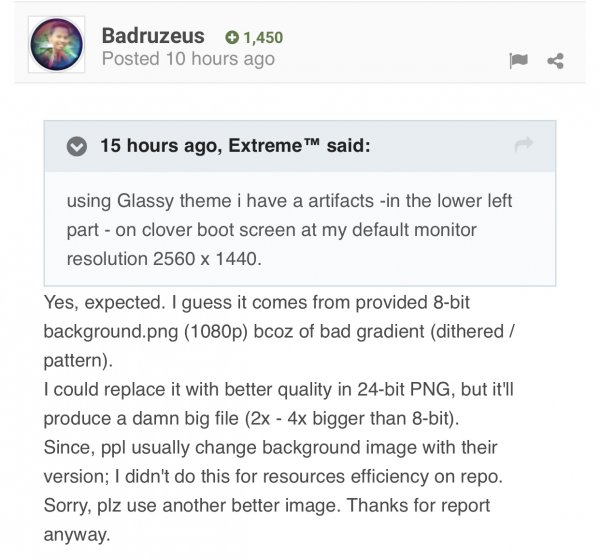Click the "2560 x 1440" resolution text
The height and width of the screenshot is (558, 600).
(x=214, y=258)
